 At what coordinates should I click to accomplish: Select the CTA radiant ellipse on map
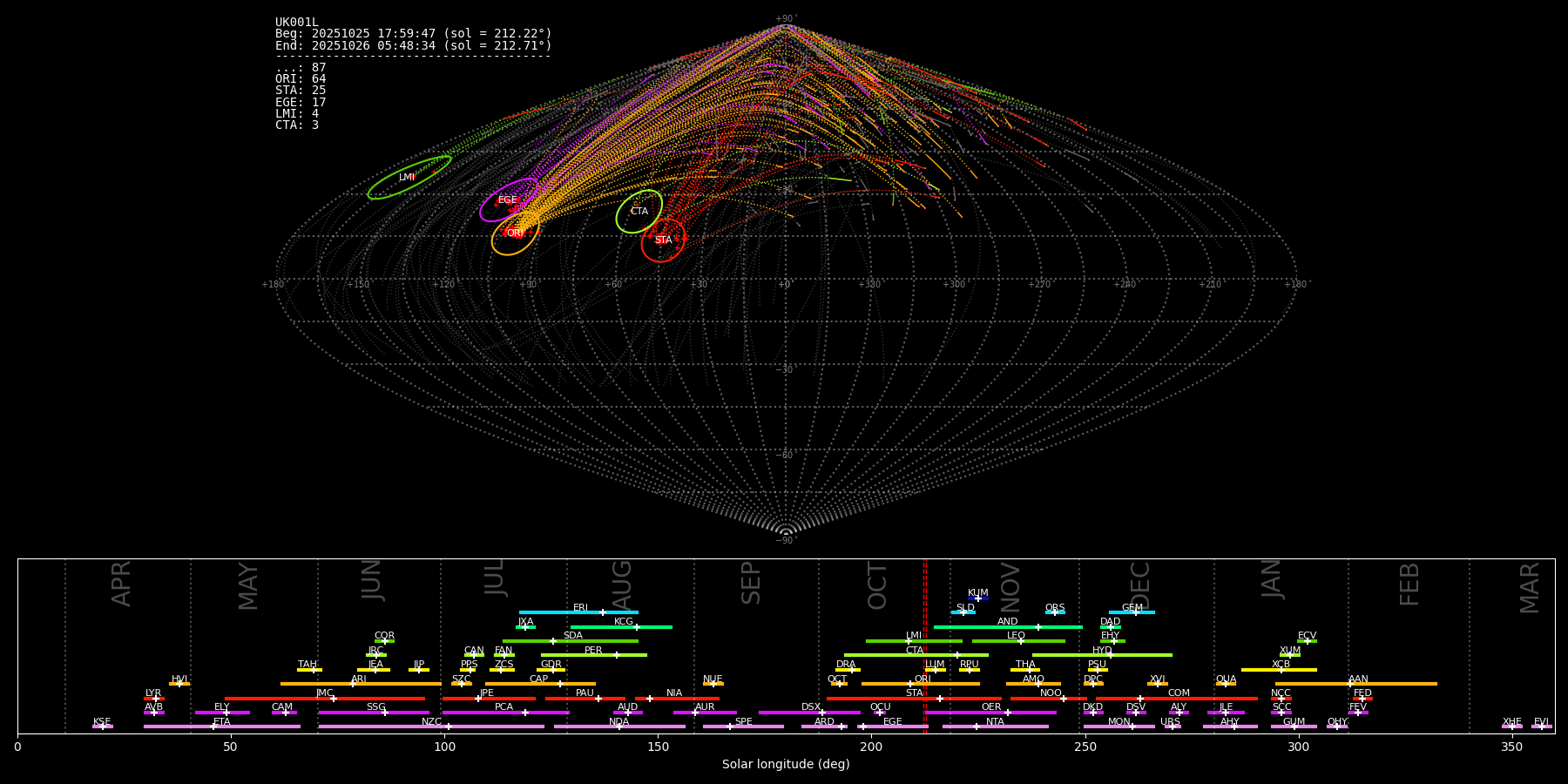coord(639,212)
